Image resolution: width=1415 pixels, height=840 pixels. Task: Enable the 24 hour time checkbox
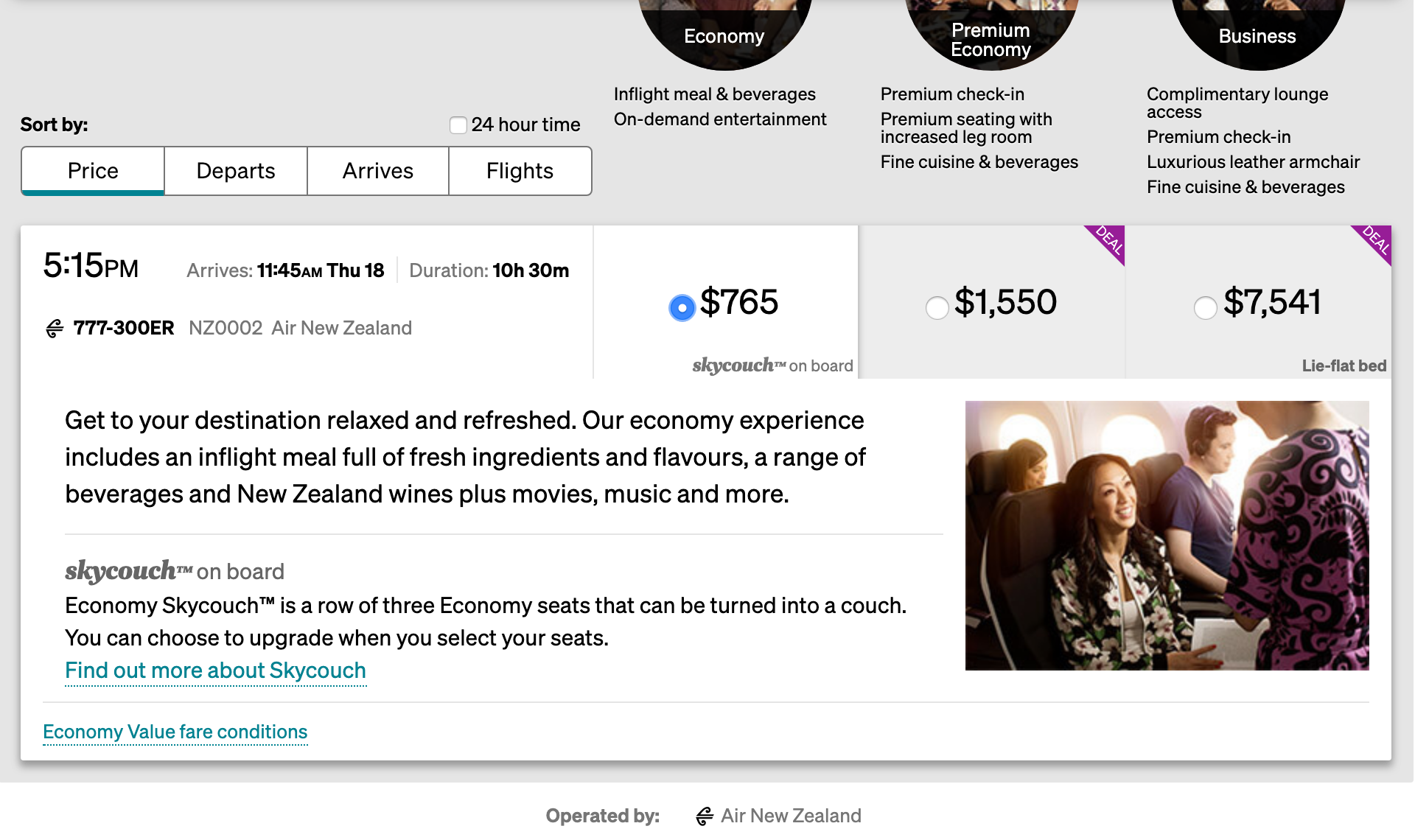pyautogui.click(x=458, y=125)
